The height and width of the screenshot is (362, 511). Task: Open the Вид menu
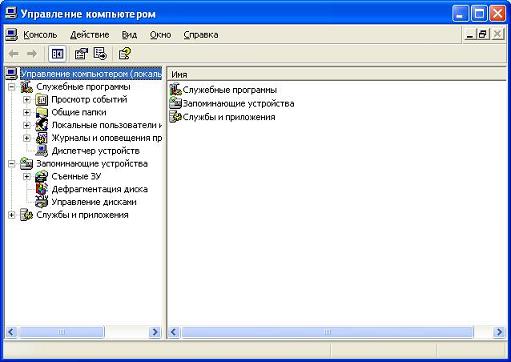tap(129, 35)
